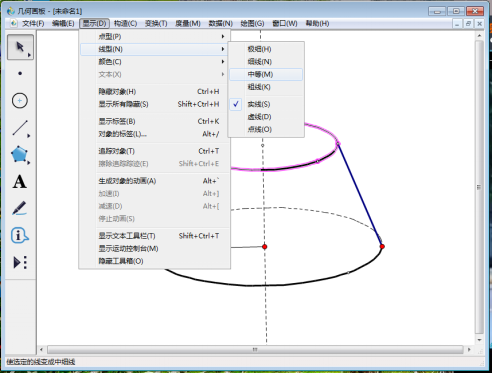Restore the inner document window
Image resolution: width=492 pixels, height=373 pixels.
pyautogui.click(x=468, y=24)
